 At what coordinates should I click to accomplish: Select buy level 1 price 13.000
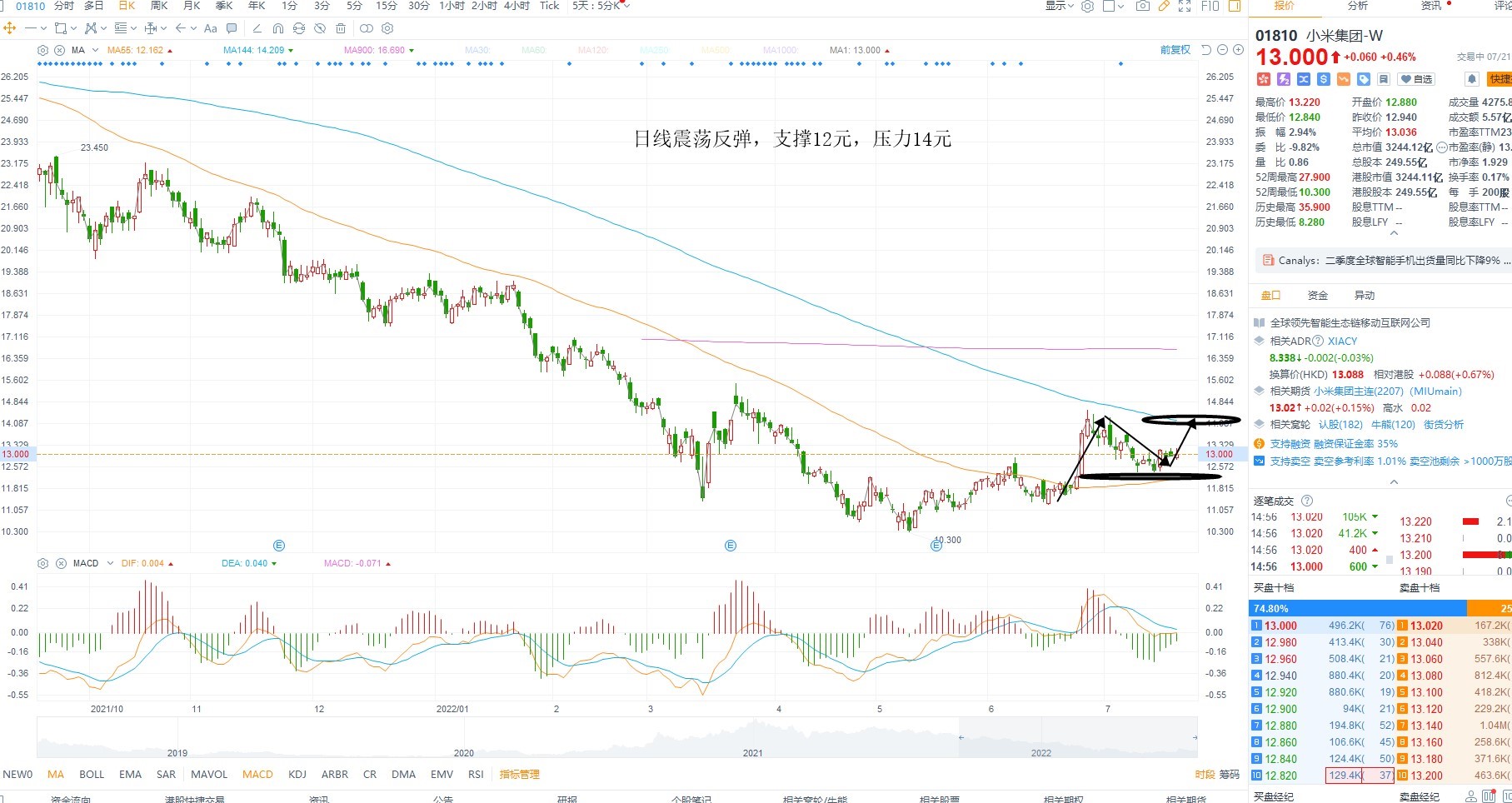[x=1280, y=626]
